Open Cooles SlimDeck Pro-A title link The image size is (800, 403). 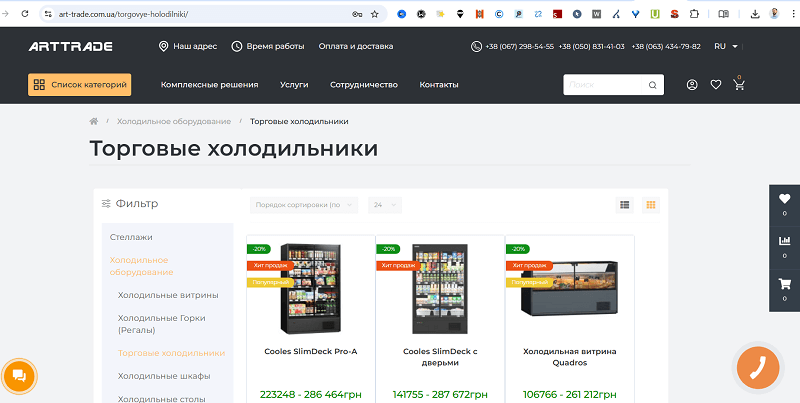[311, 351]
